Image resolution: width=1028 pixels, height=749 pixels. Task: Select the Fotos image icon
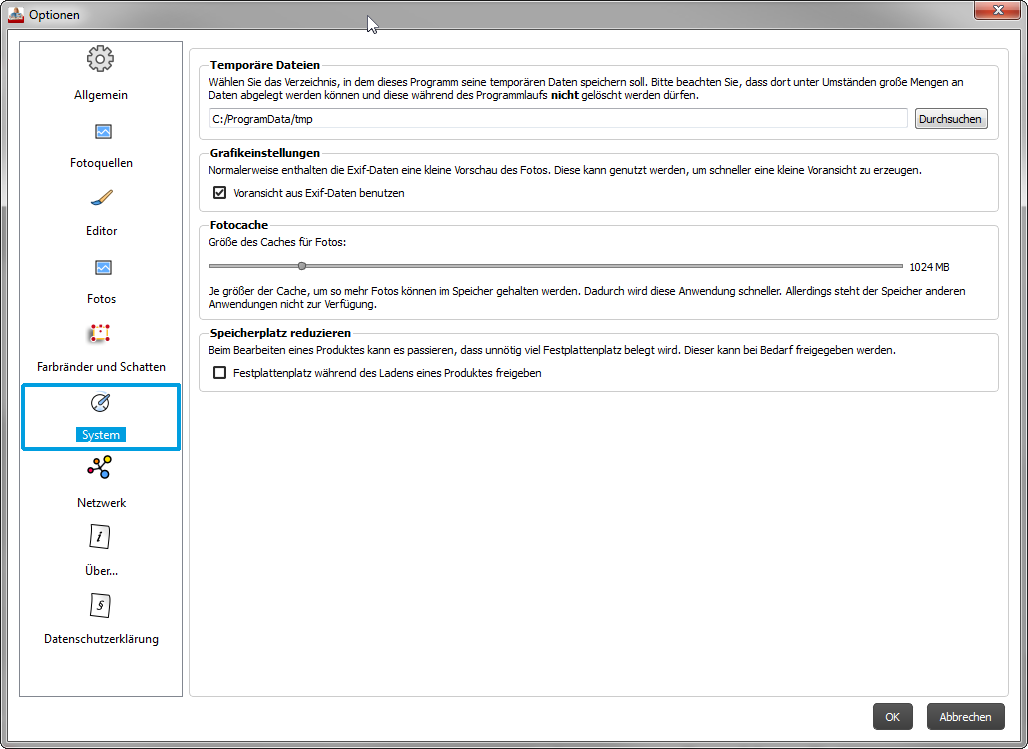[x=103, y=267]
